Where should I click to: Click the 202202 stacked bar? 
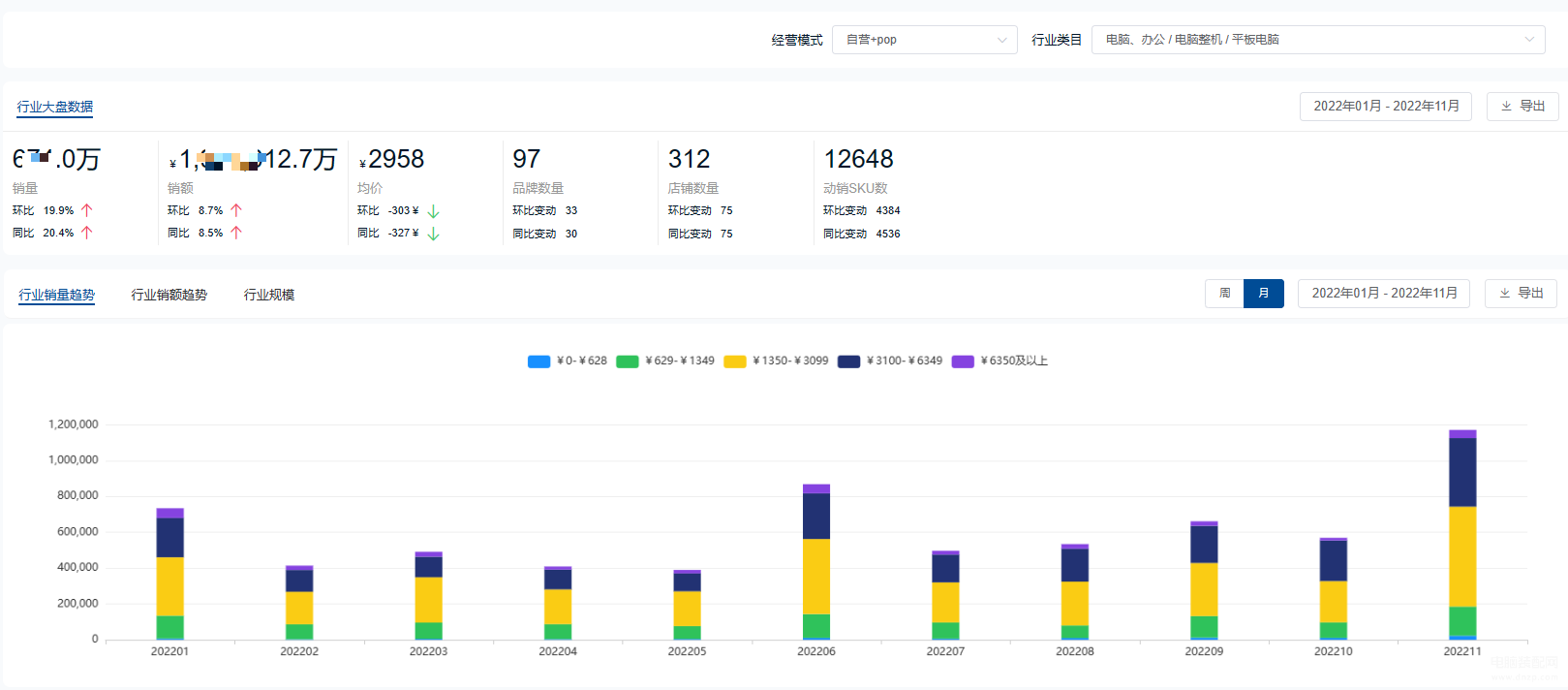tap(299, 603)
